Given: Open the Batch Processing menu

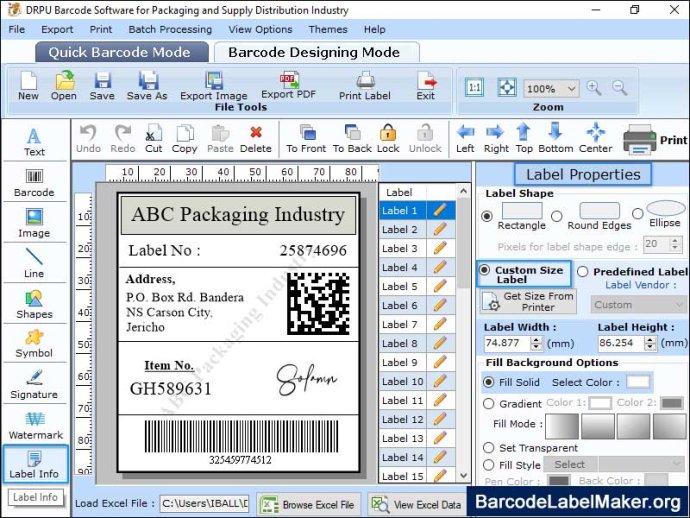Looking at the screenshot, I should [x=170, y=29].
